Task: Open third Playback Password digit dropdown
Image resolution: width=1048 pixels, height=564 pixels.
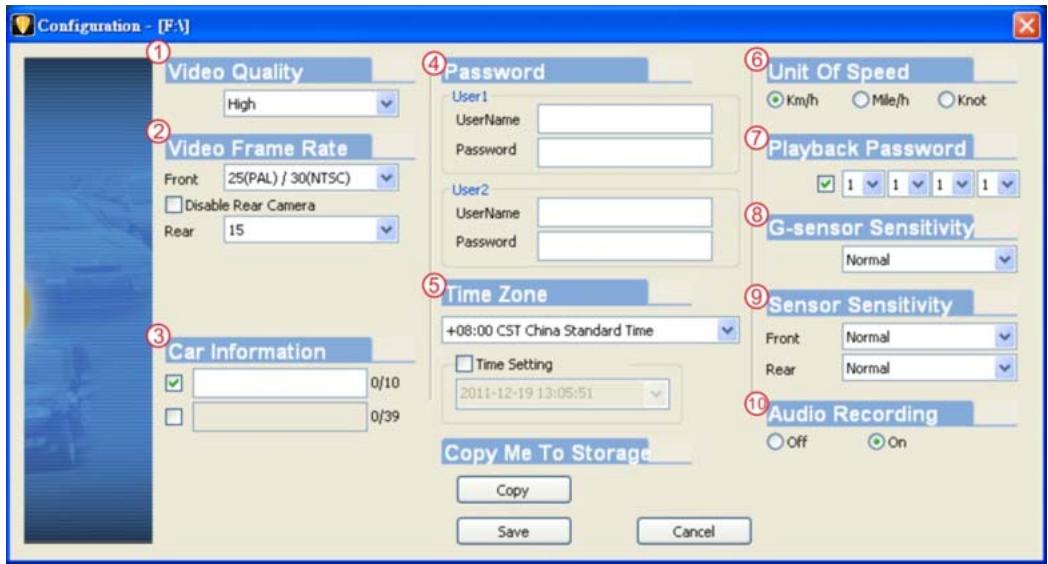Action: click(952, 184)
